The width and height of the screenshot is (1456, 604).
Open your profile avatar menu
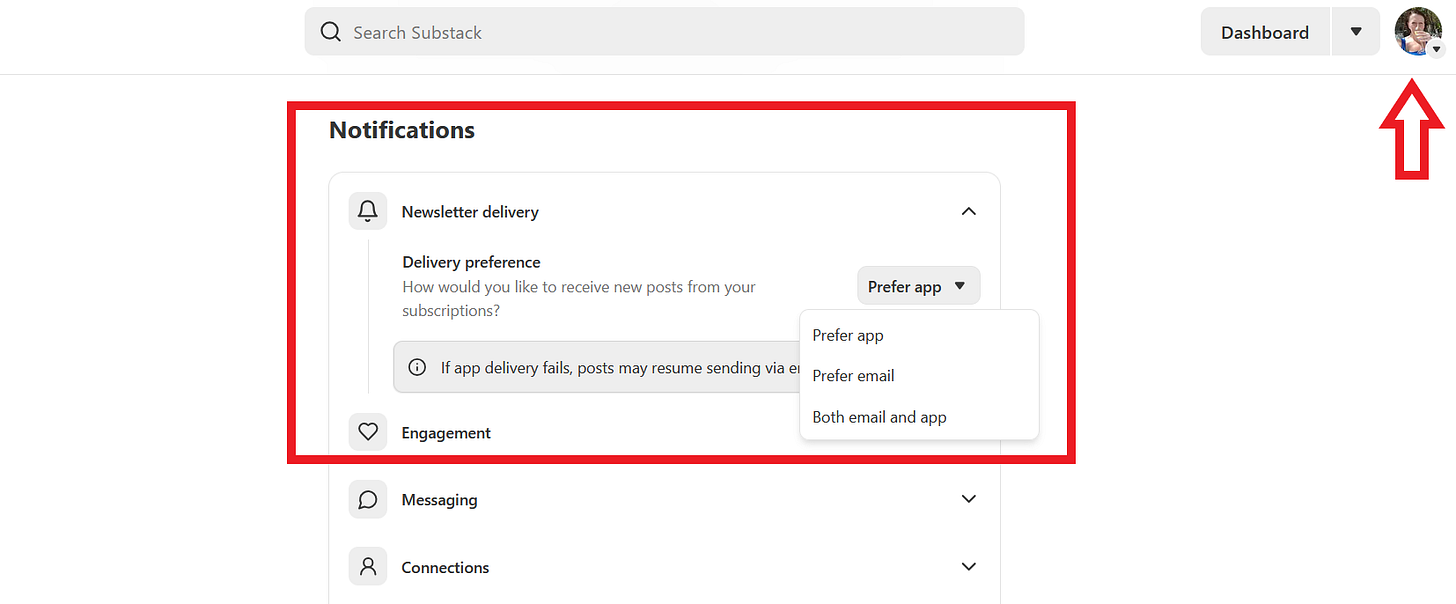1417,31
